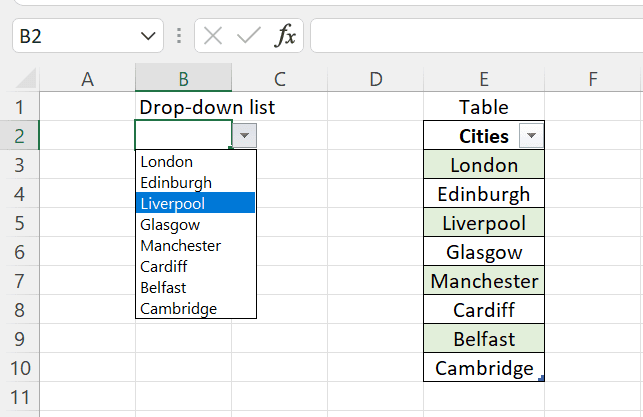Click the Belfast cell in the table
Image resolution: width=643 pixels, height=417 pixels.
pos(483,339)
